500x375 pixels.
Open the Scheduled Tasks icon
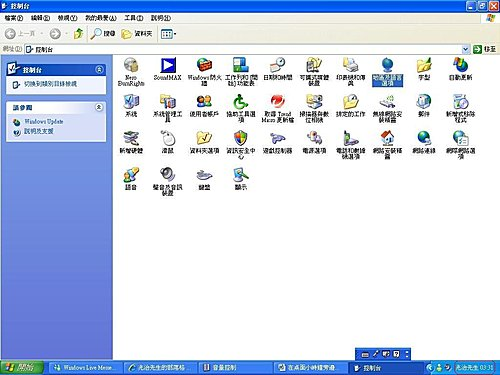[351, 106]
